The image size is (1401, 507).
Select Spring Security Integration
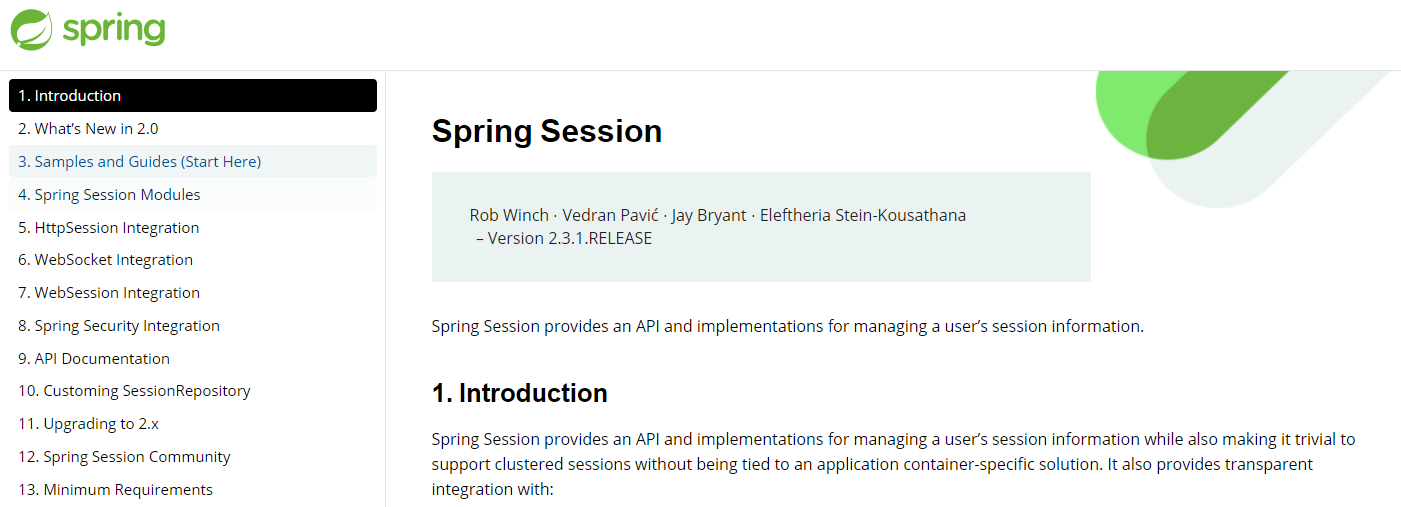click(193, 325)
